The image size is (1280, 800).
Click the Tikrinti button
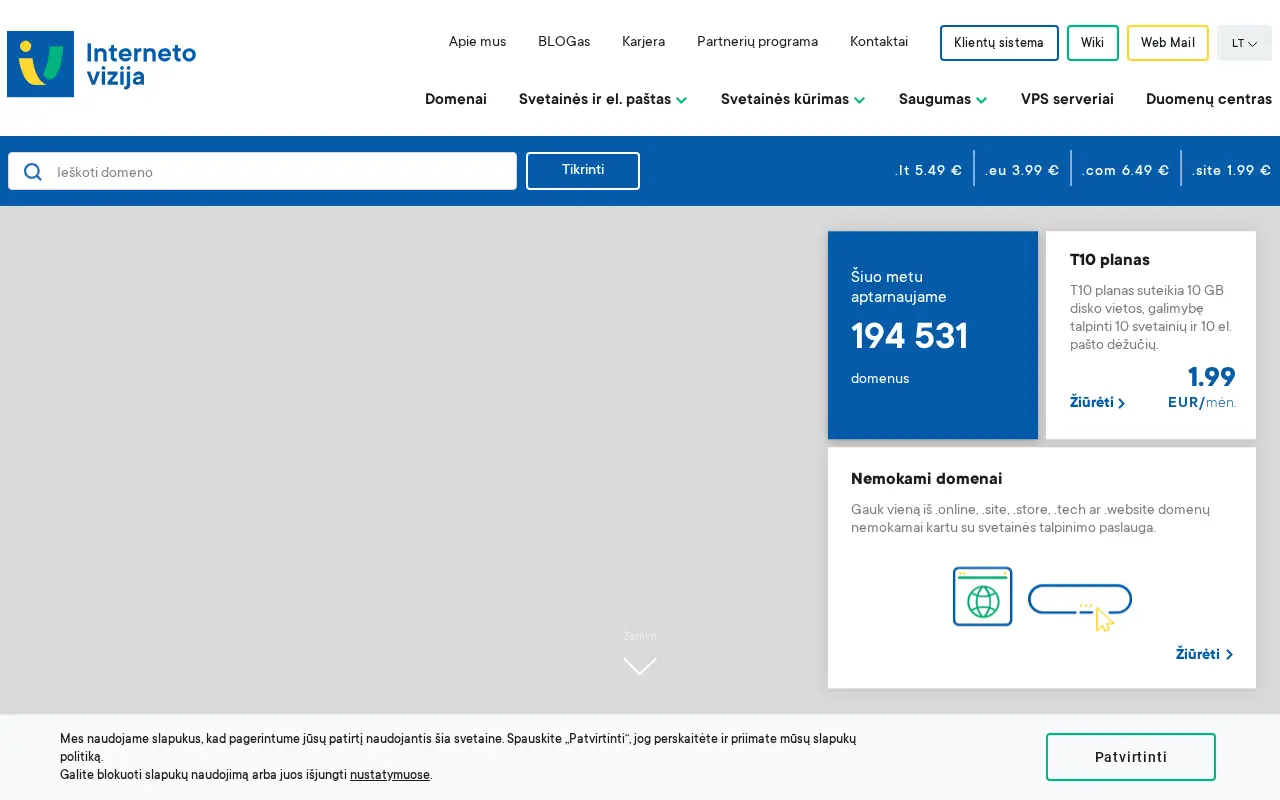click(583, 171)
